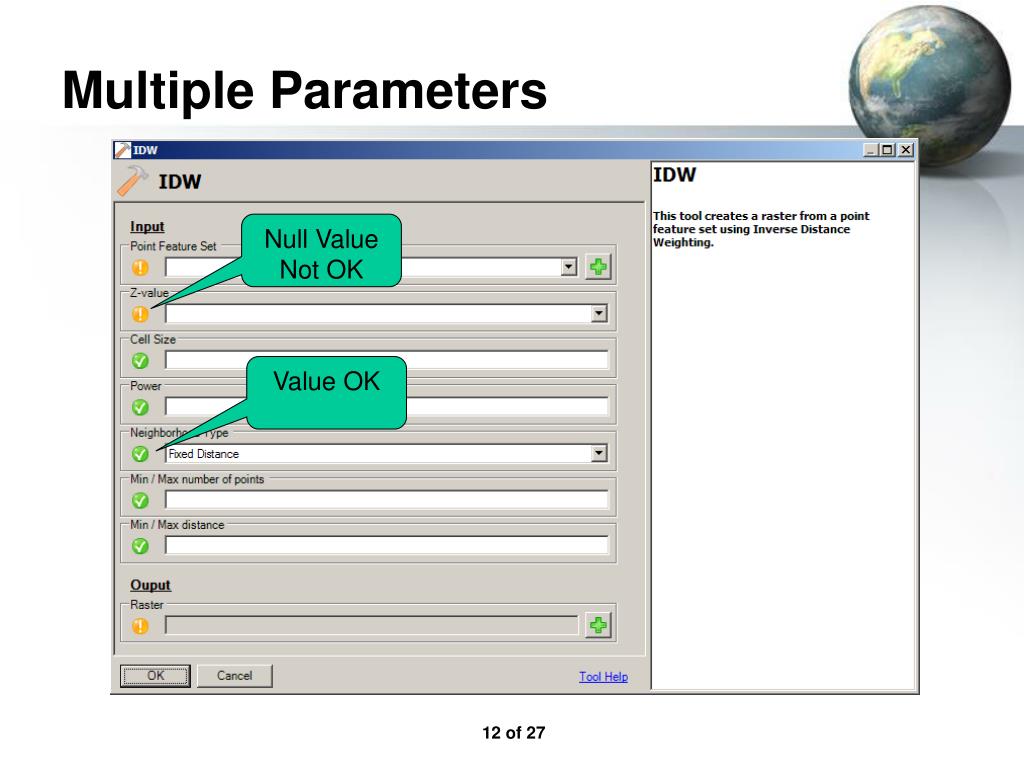Open the Tool Help link
This screenshot has width=1024, height=768.
point(603,677)
